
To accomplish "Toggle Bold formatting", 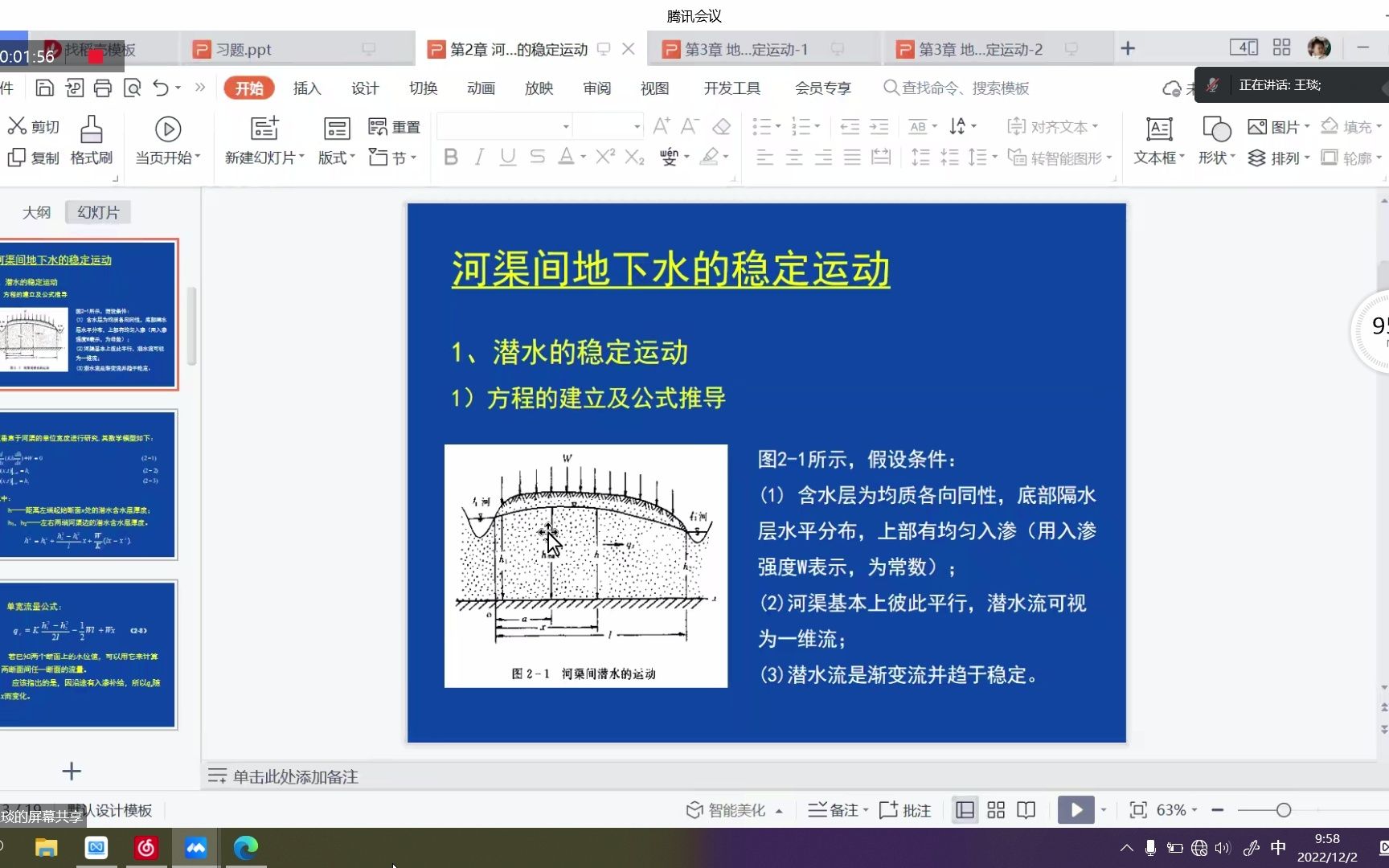I will [451, 157].
